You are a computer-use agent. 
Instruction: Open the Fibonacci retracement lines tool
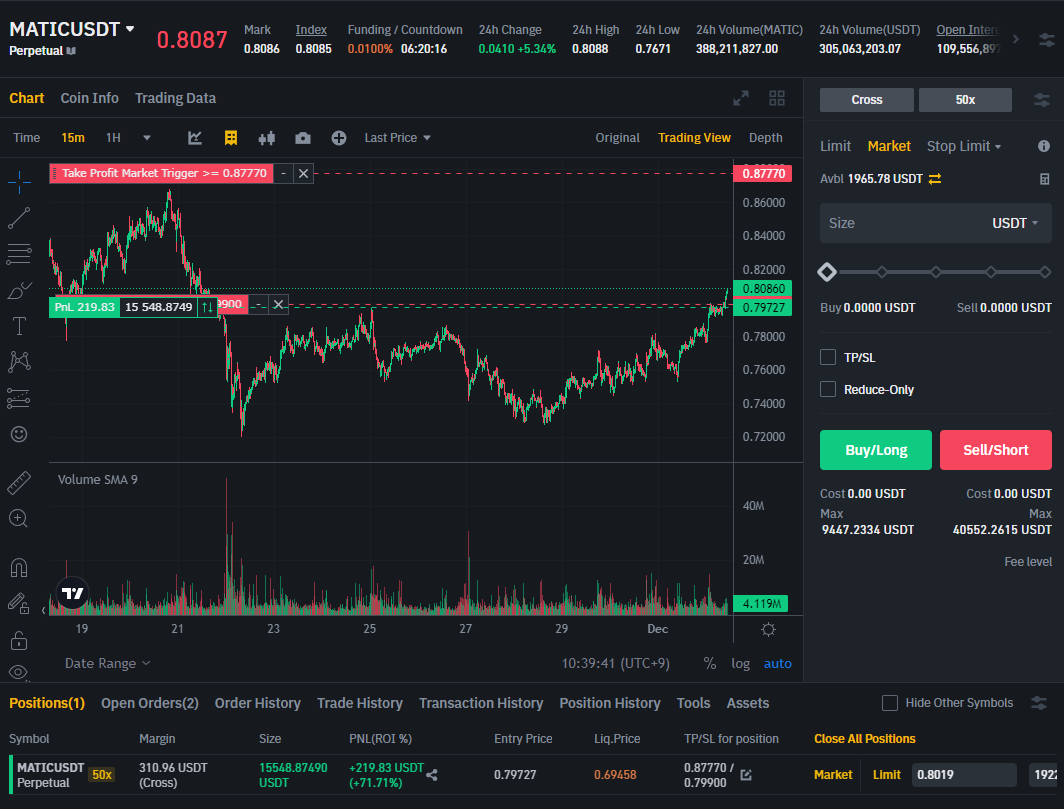tap(19, 254)
